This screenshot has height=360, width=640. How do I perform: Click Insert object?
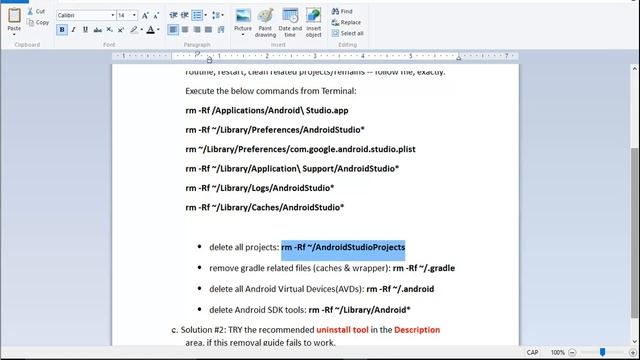click(x=313, y=23)
